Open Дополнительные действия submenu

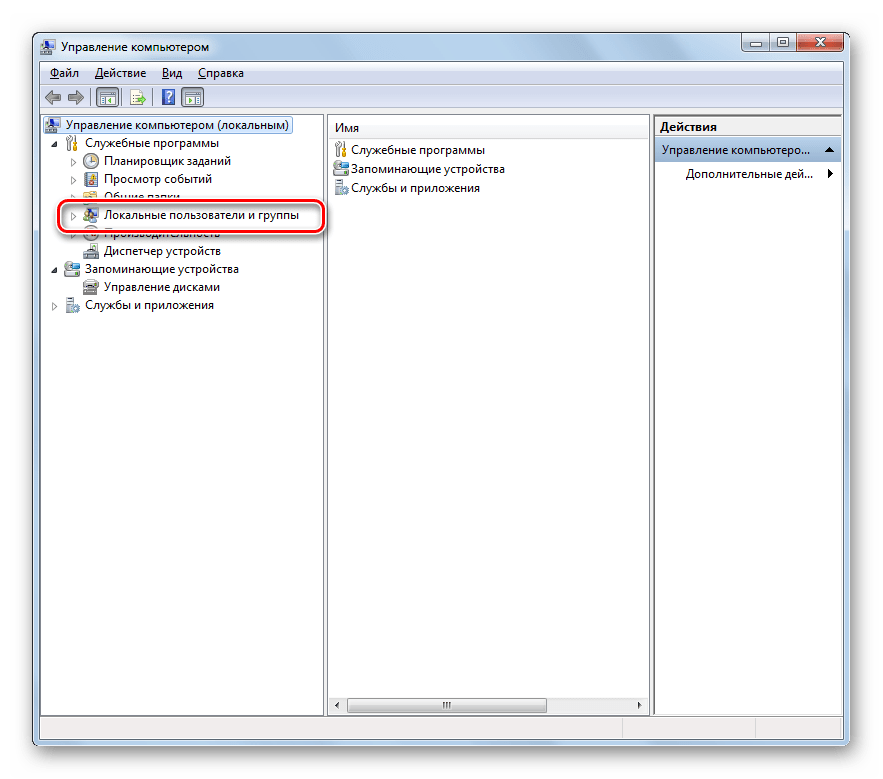point(748,174)
